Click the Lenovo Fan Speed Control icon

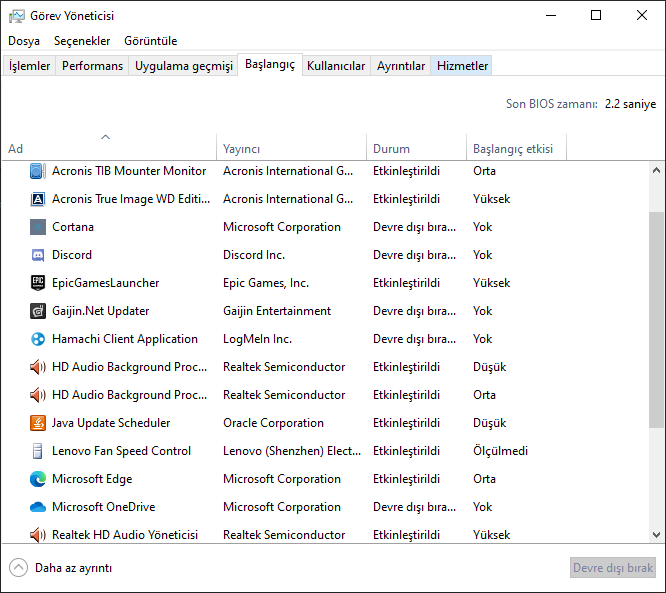tap(38, 451)
